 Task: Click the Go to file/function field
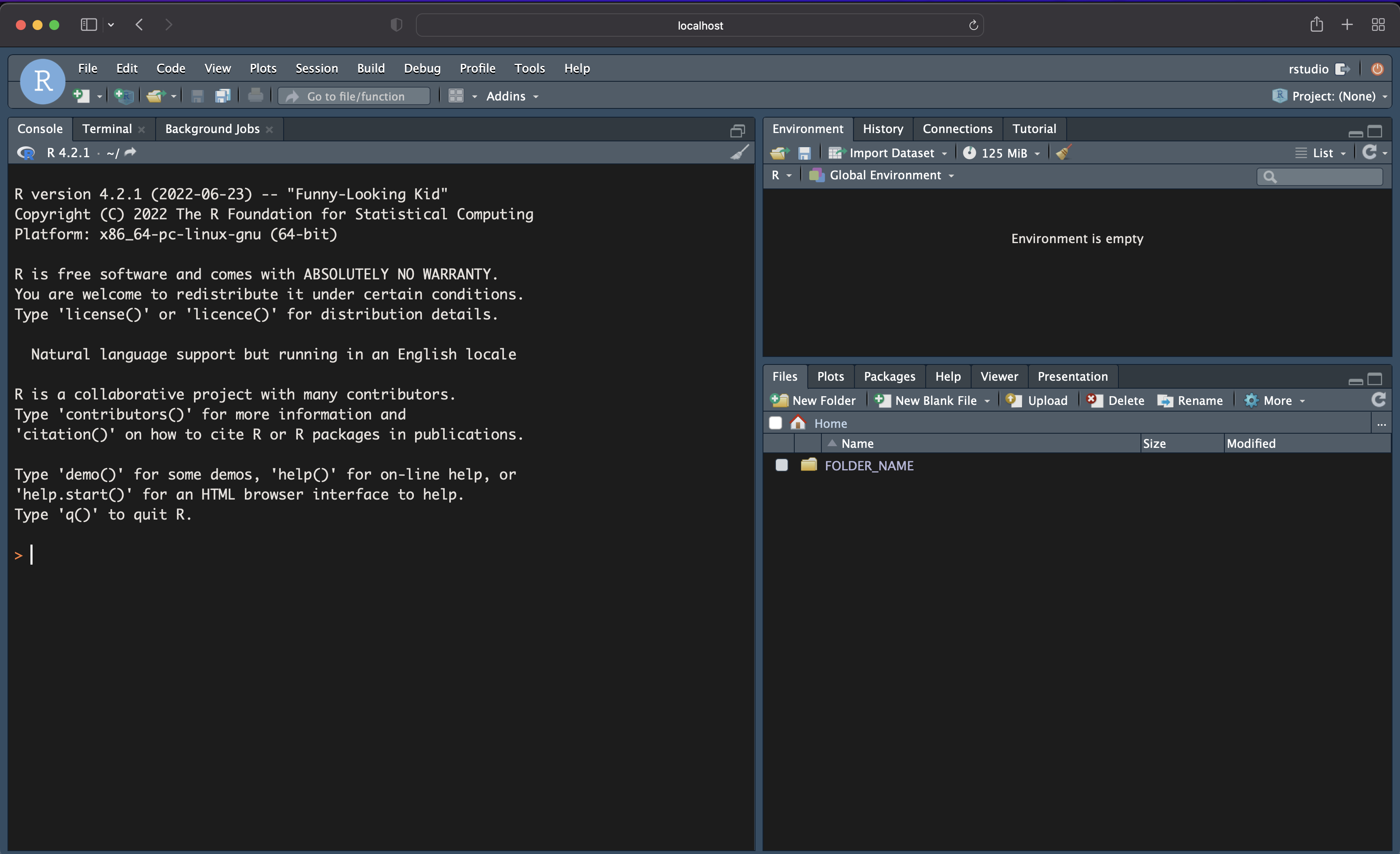coord(356,96)
